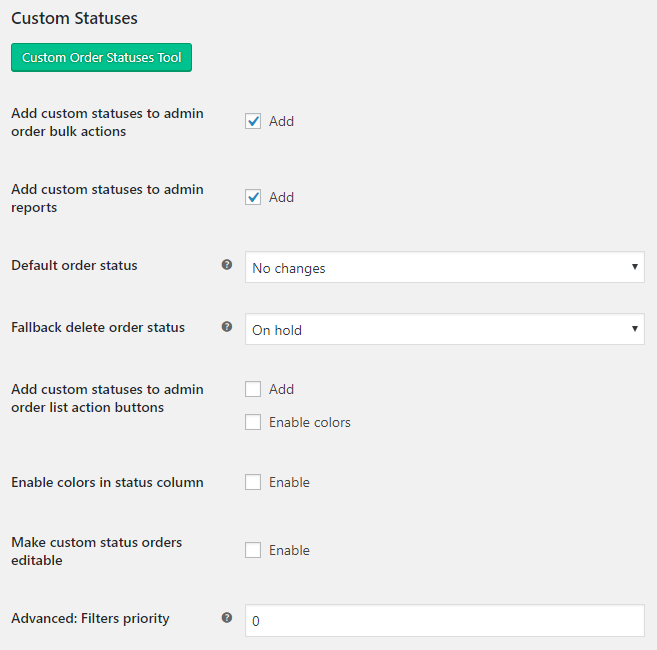
Task: Click the 'Fallback delete order status' row label
Action: tap(98, 327)
